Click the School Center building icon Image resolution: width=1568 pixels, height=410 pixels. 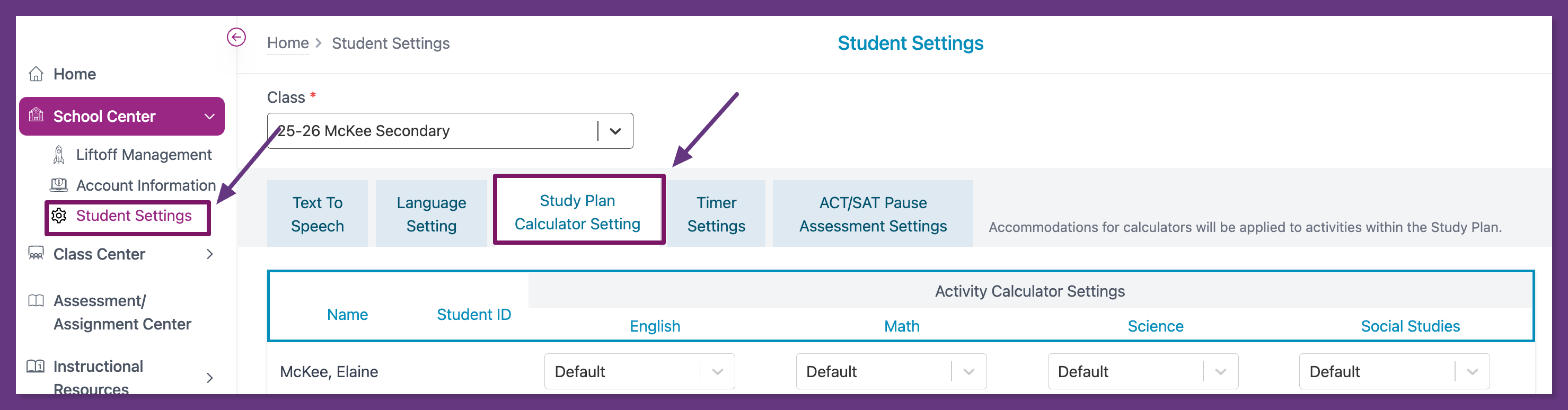tap(36, 115)
